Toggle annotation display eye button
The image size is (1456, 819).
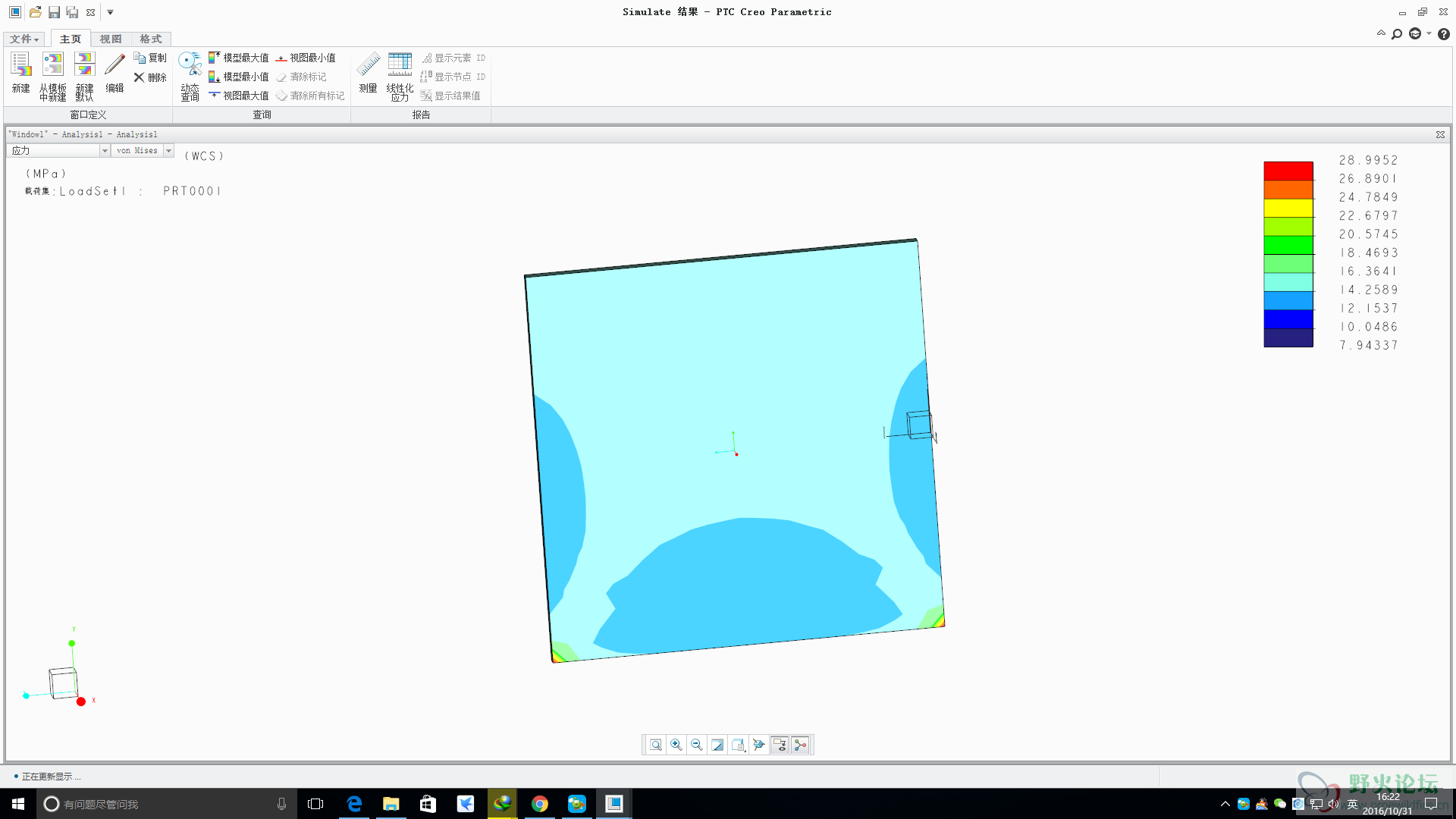[x=780, y=745]
